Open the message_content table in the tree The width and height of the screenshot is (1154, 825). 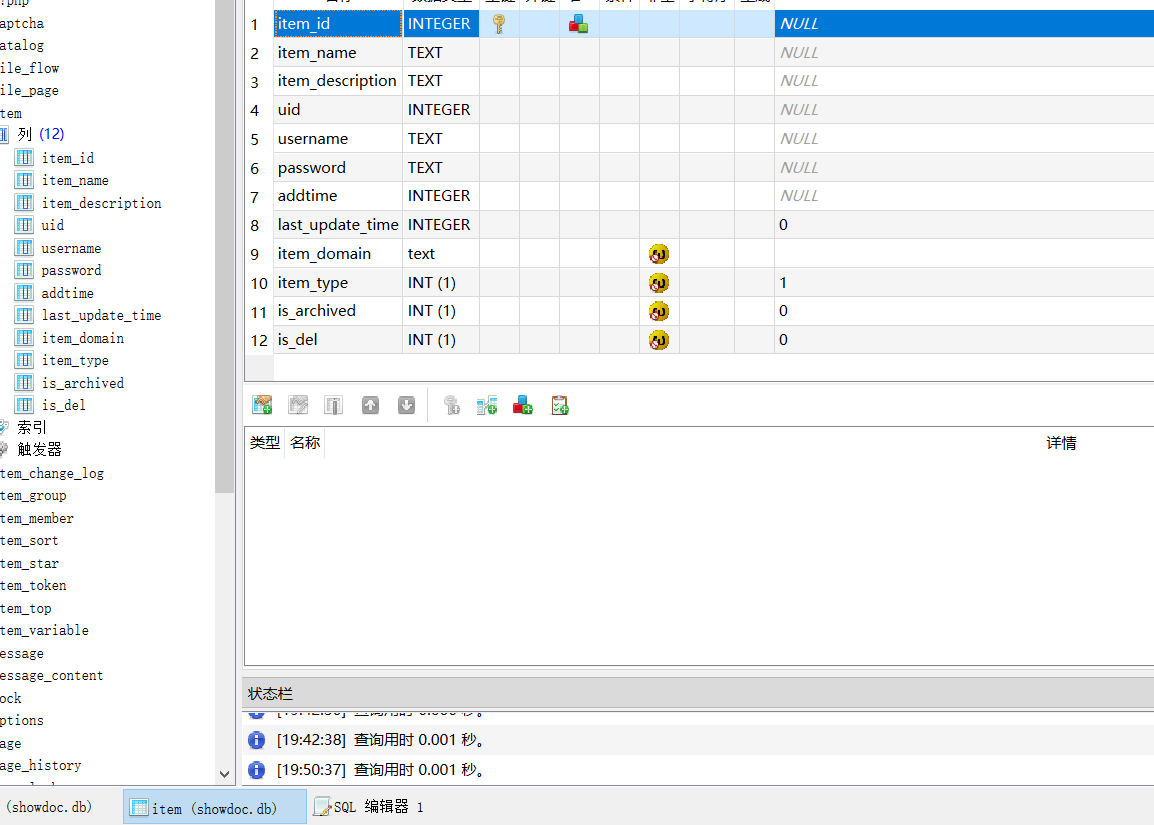pos(52,675)
